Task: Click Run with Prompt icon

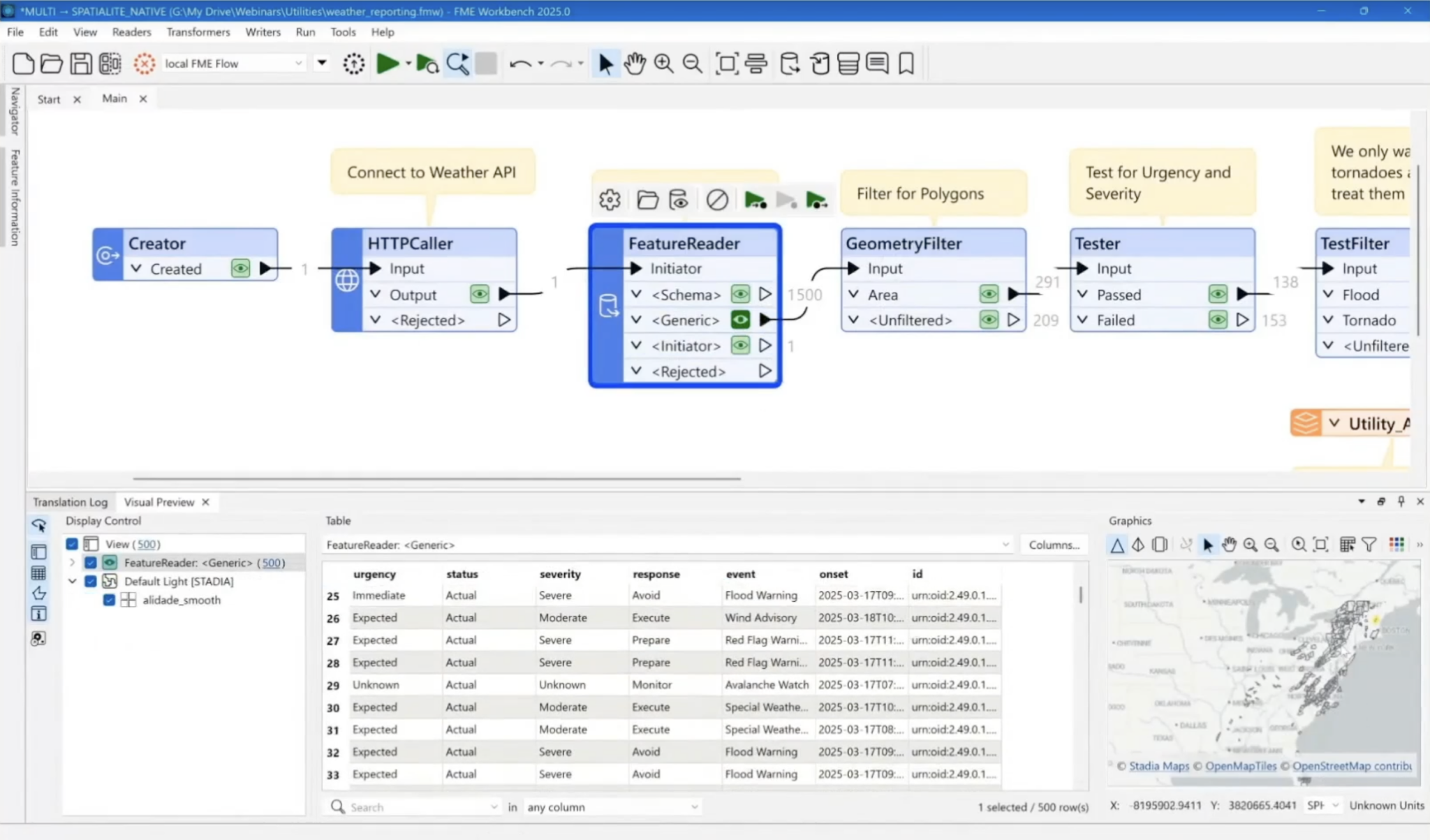Action: tap(427, 64)
